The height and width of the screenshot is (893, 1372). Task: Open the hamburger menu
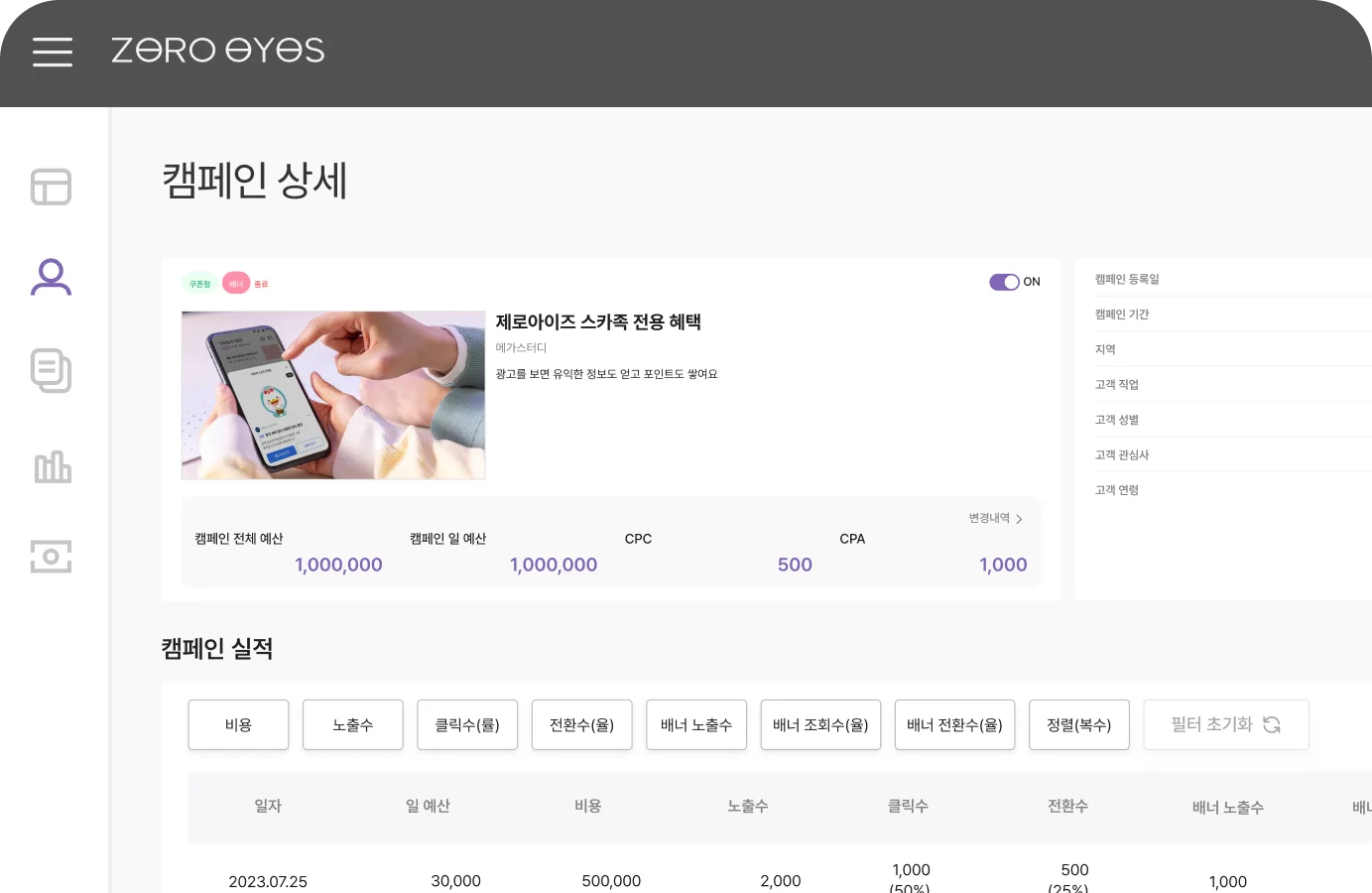(x=53, y=52)
